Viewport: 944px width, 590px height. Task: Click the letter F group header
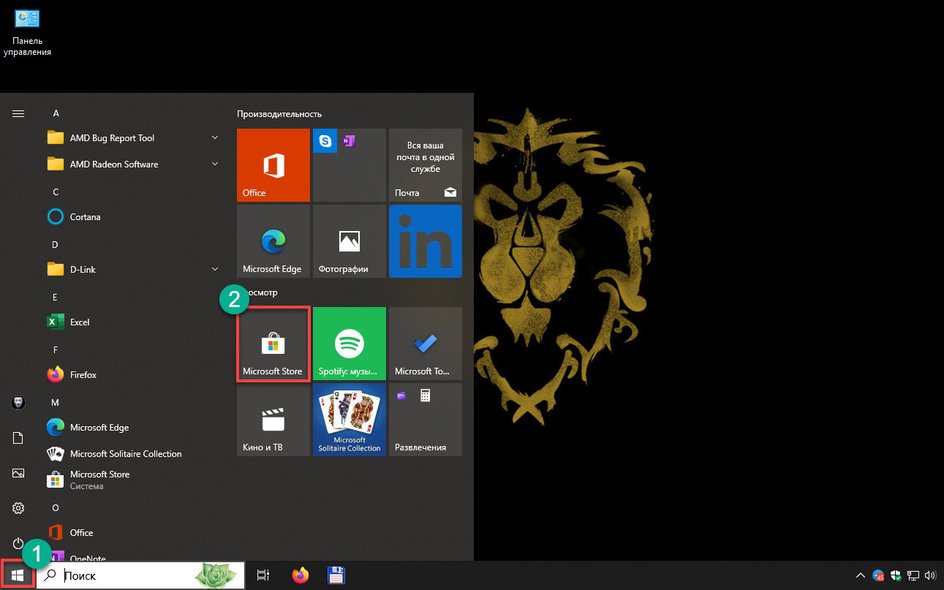tap(55, 350)
